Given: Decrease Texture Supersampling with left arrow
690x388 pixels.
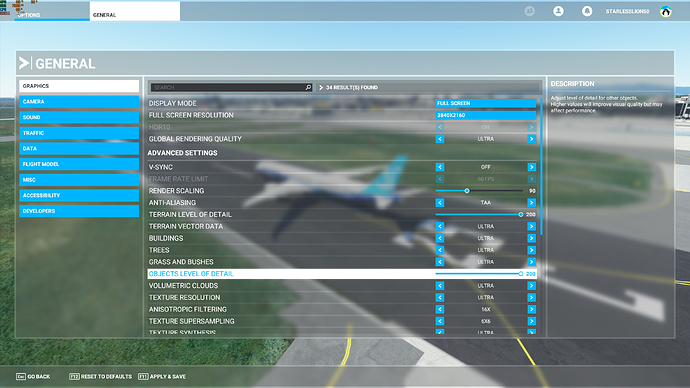Looking at the screenshot, I should click(x=440, y=321).
